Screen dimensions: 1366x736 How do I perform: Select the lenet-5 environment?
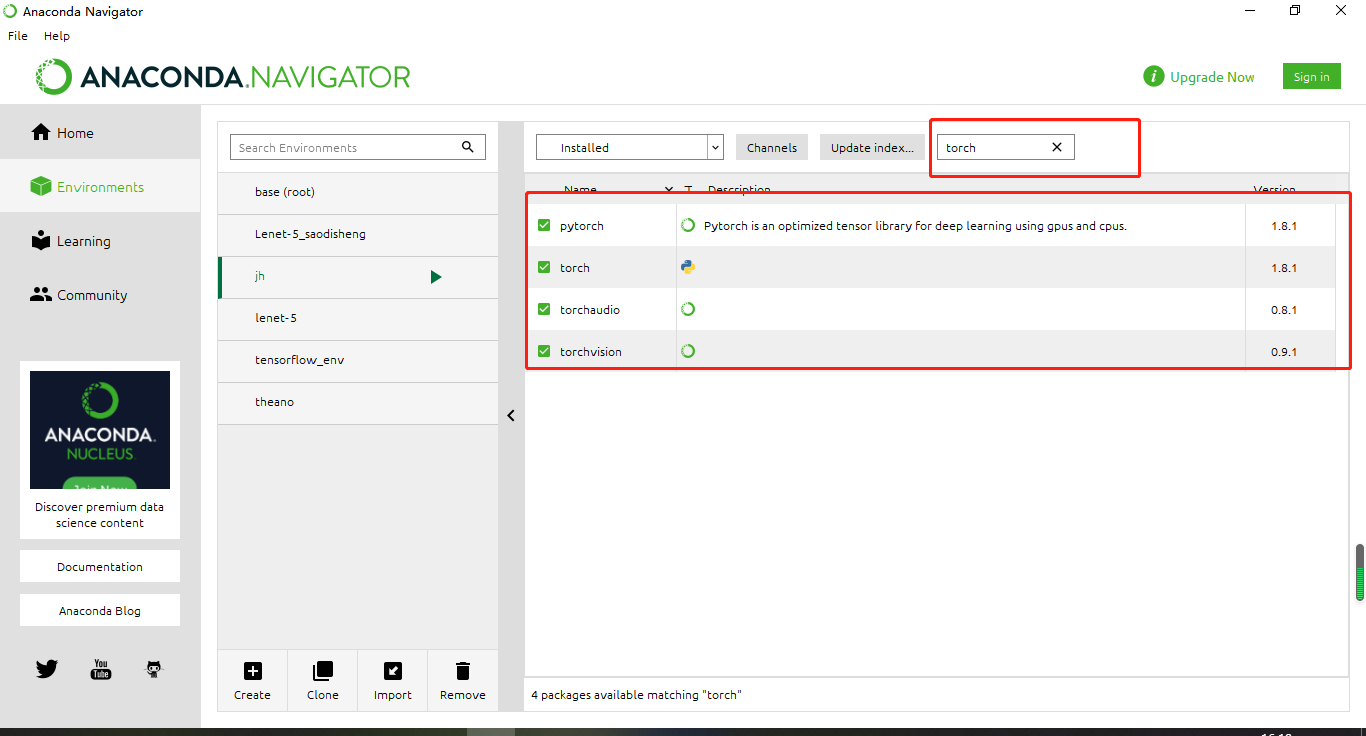(x=358, y=318)
